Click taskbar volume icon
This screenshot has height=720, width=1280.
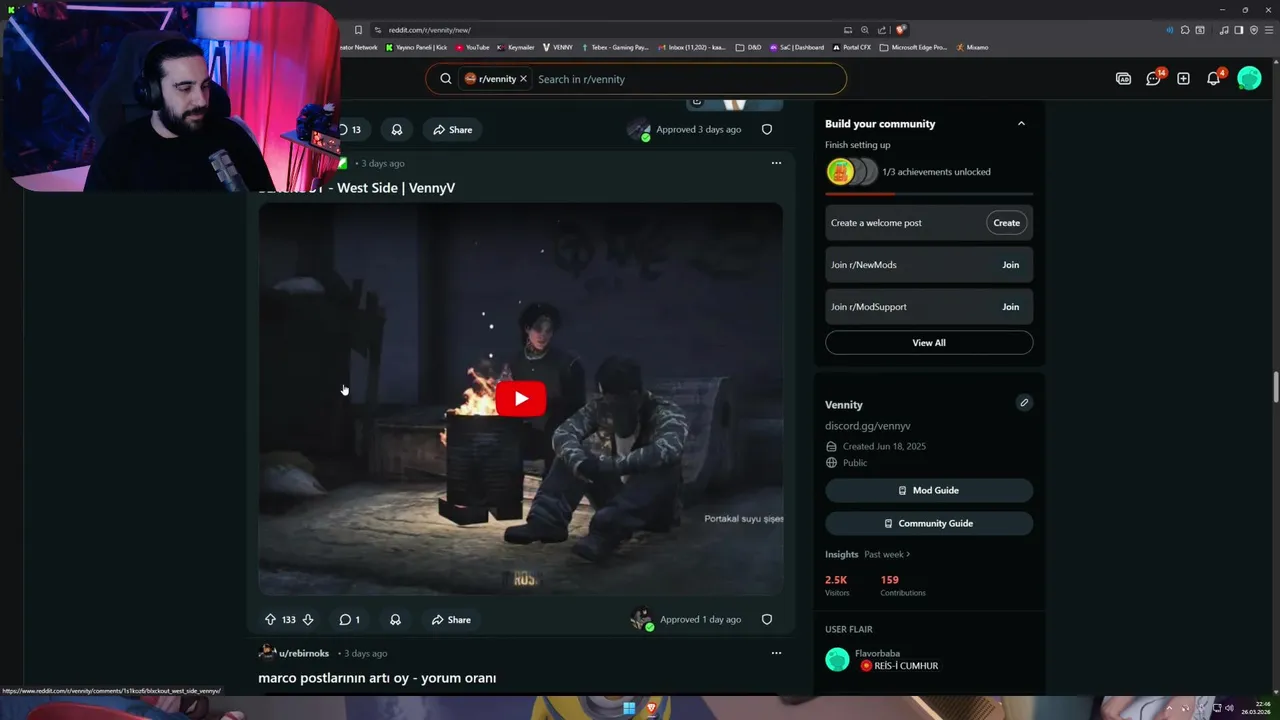click(1229, 708)
